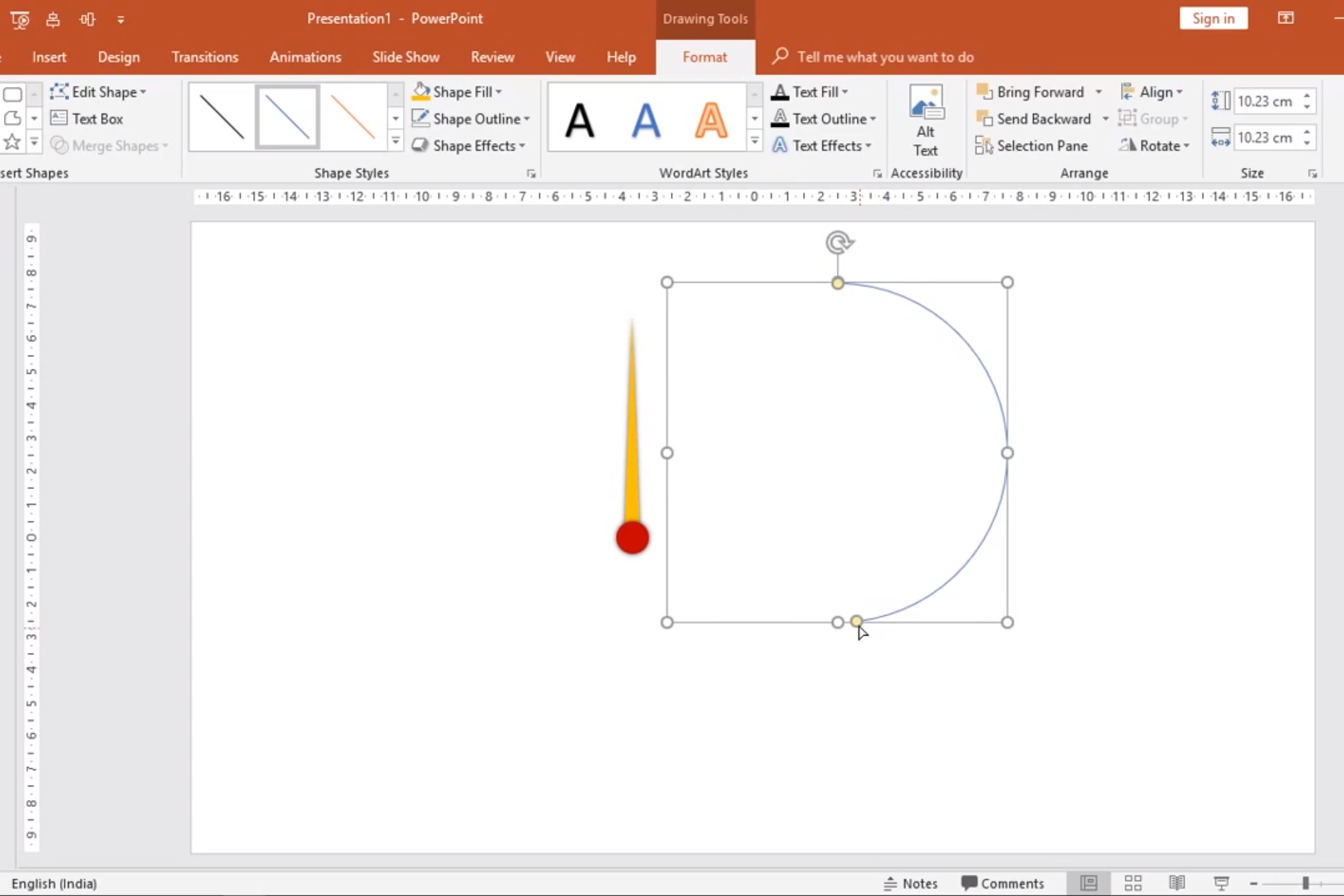1344x896 pixels.
Task: Open Reading View from status bar
Action: point(1176,883)
